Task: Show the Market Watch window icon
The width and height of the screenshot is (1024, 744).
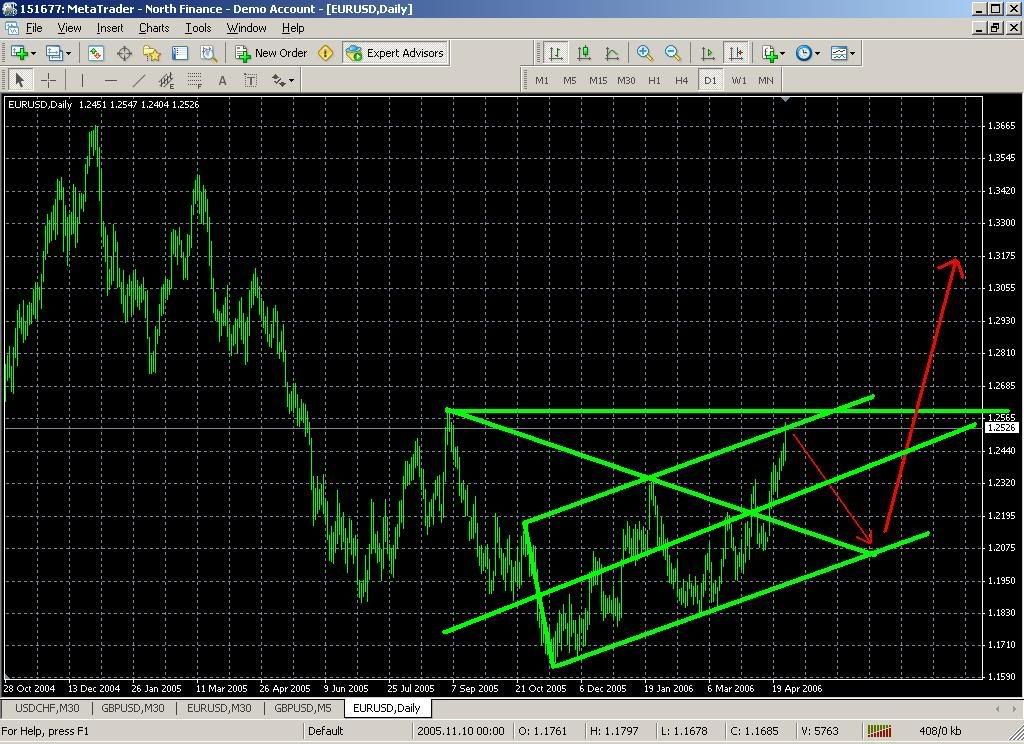Action: [96, 53]
